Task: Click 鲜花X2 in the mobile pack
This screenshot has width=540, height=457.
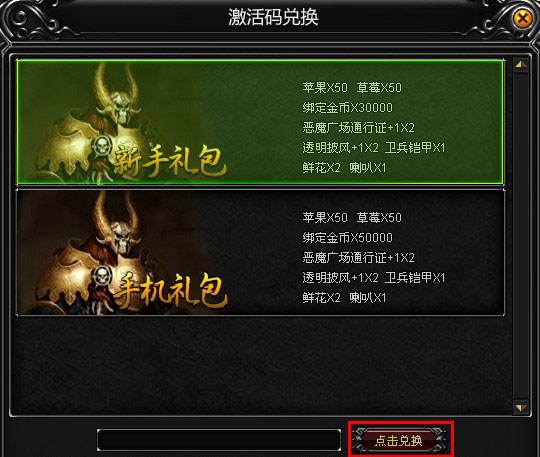Action: (x=321, y=298)
